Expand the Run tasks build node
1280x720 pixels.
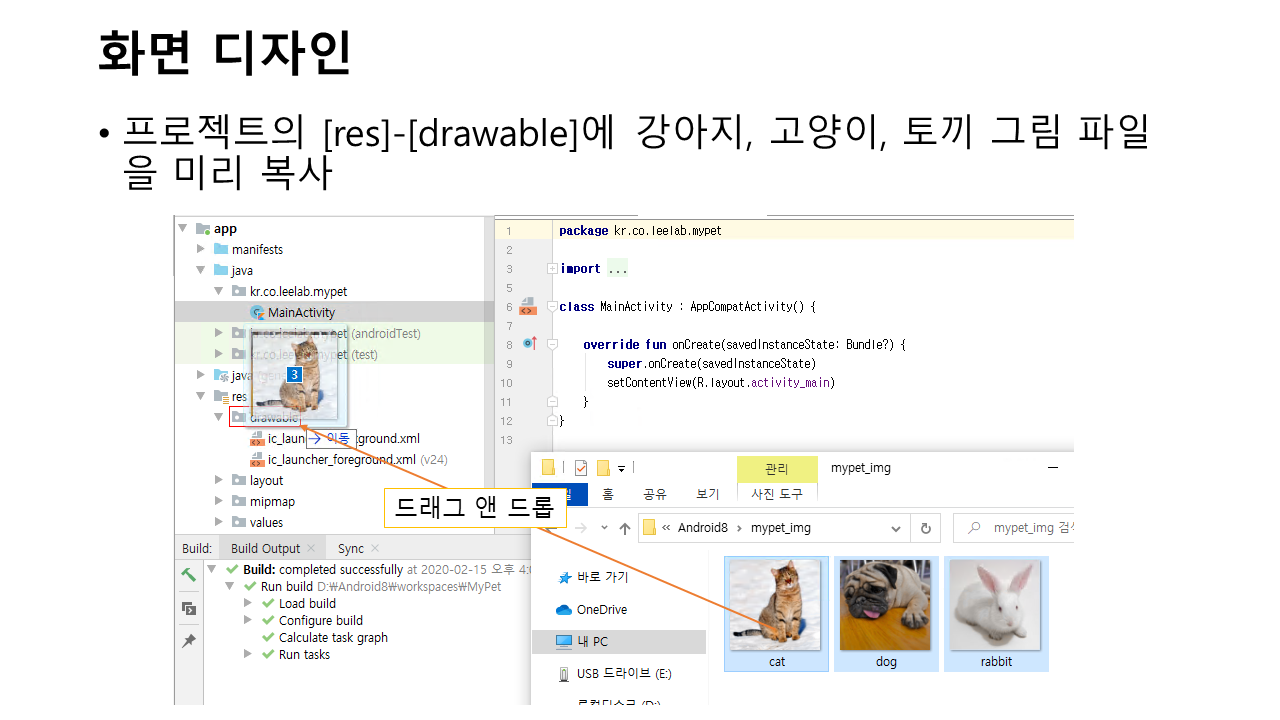[x=248, y=654]
